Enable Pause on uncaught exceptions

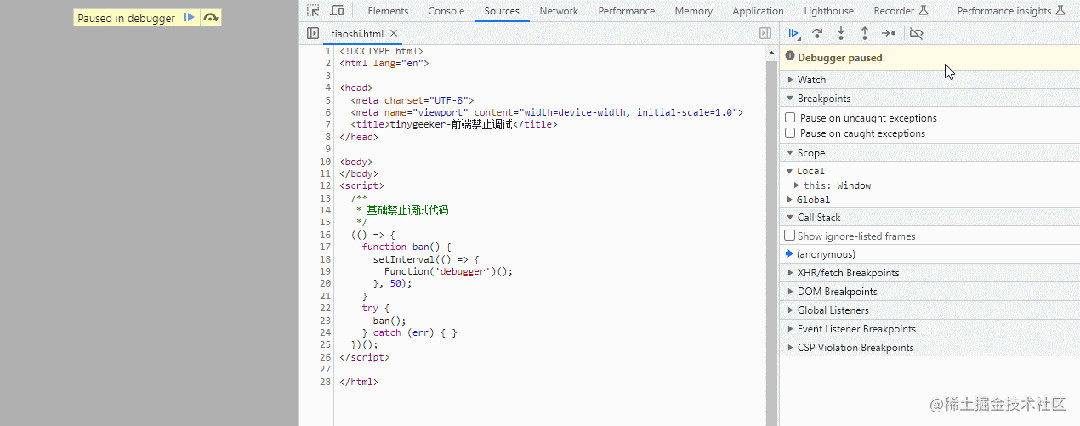click(x=790, y=118)
